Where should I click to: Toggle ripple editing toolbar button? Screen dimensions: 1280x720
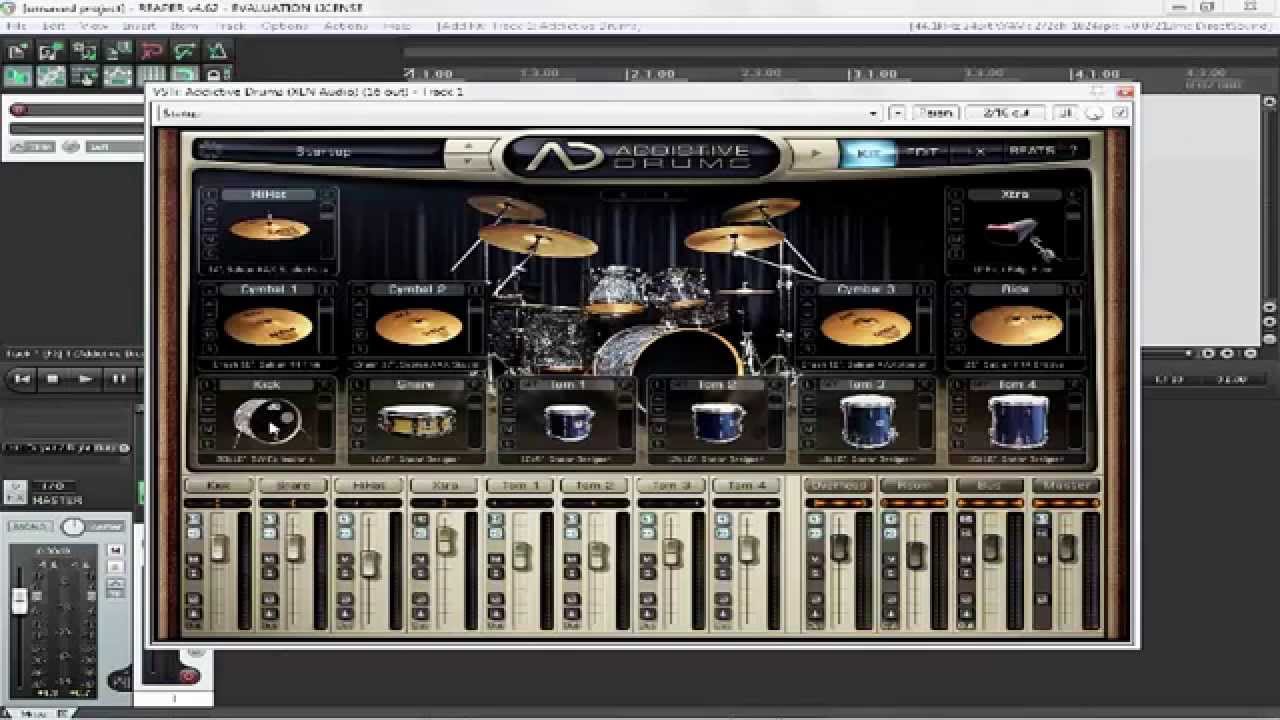pyautogui.click(x=84, y=76)
